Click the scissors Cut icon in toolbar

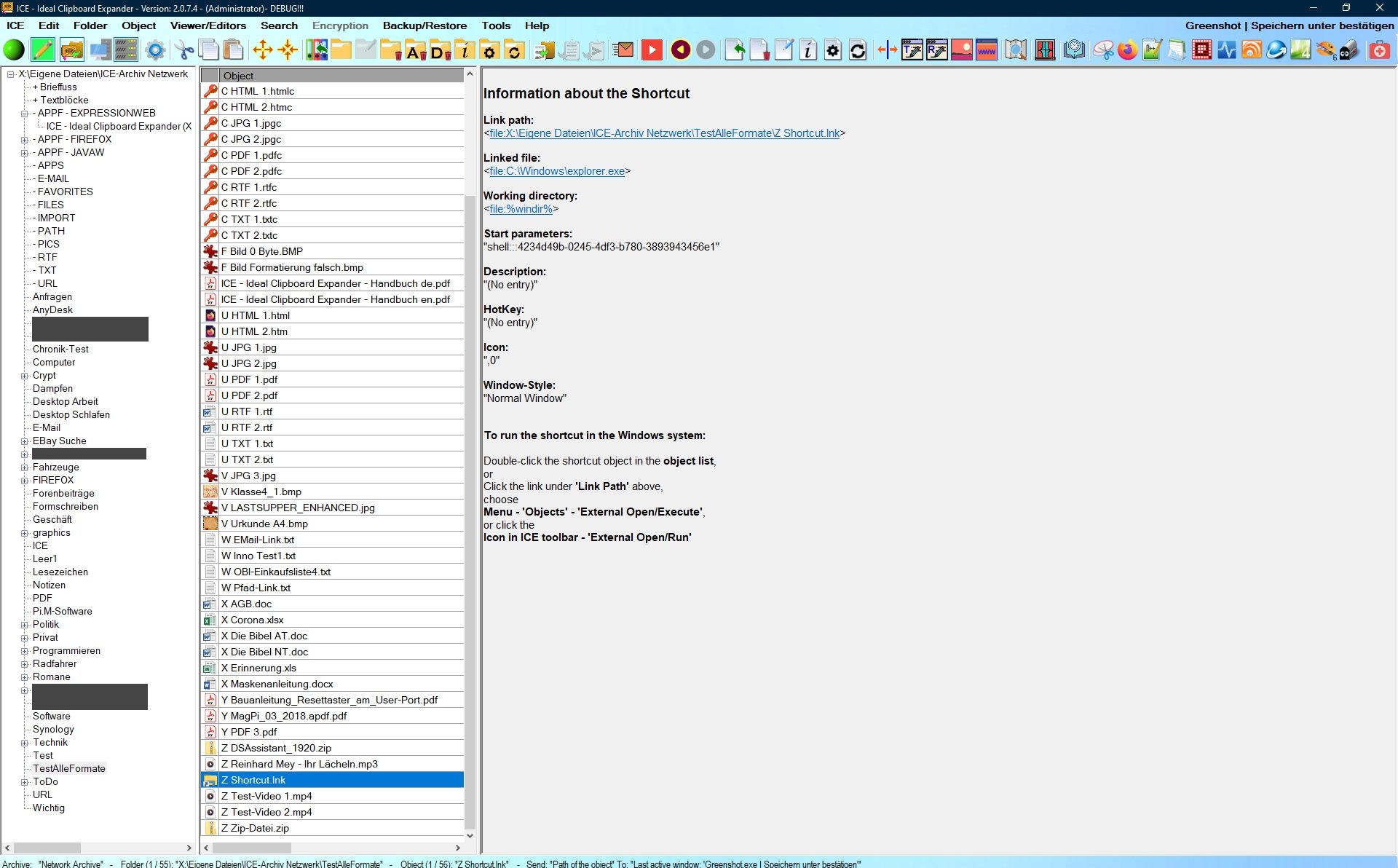tap(184, 50)
